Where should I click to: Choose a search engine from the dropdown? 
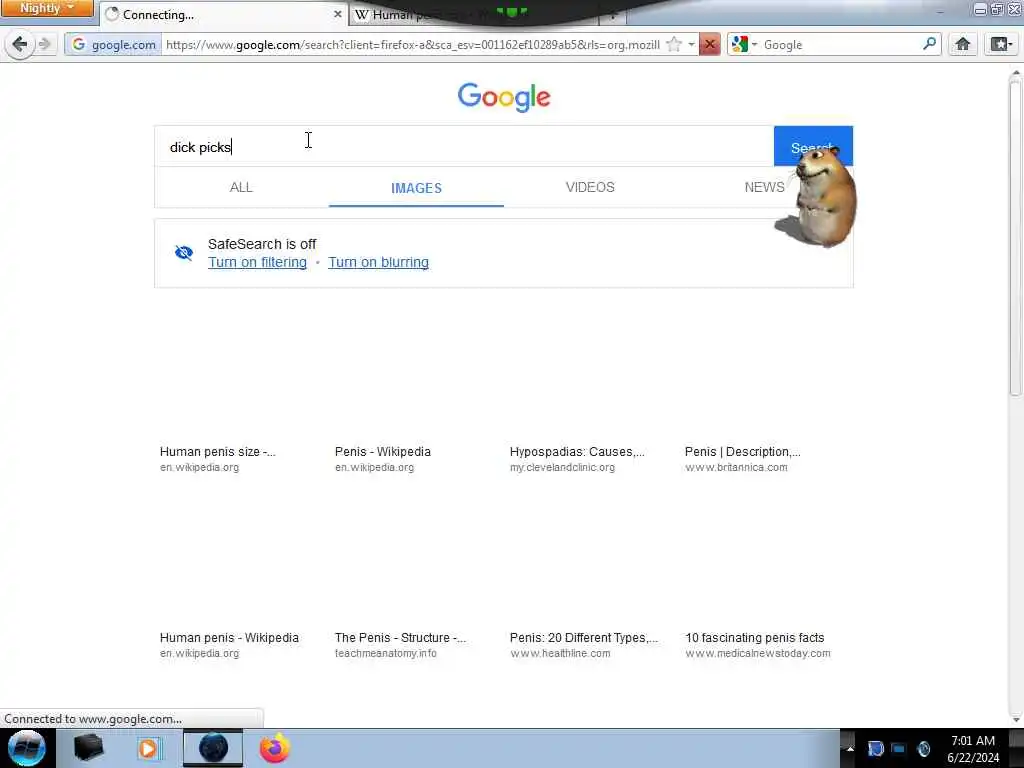click(744, 44)
